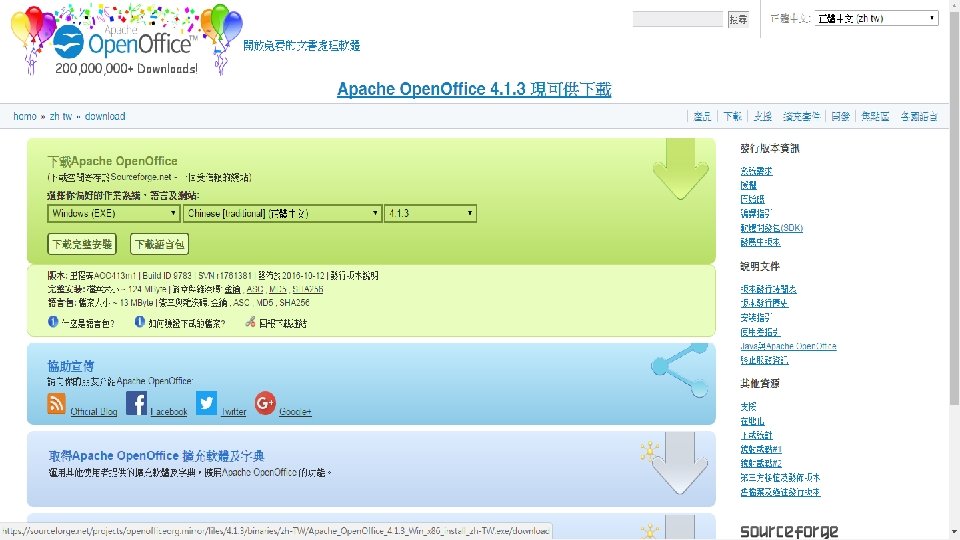Select the last top navigation item 本國語言
This screenshot has height=540, width=960.
click(x=919, y=116)
